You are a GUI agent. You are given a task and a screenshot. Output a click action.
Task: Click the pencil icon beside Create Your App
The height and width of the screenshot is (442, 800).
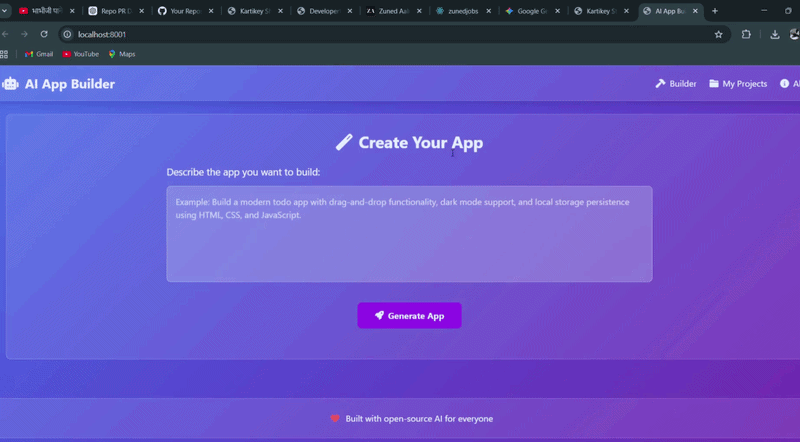344,142
